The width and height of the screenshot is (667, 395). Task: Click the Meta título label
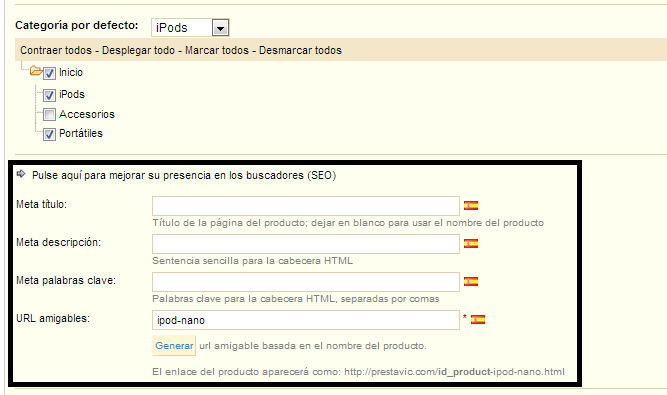click(42, 205)
